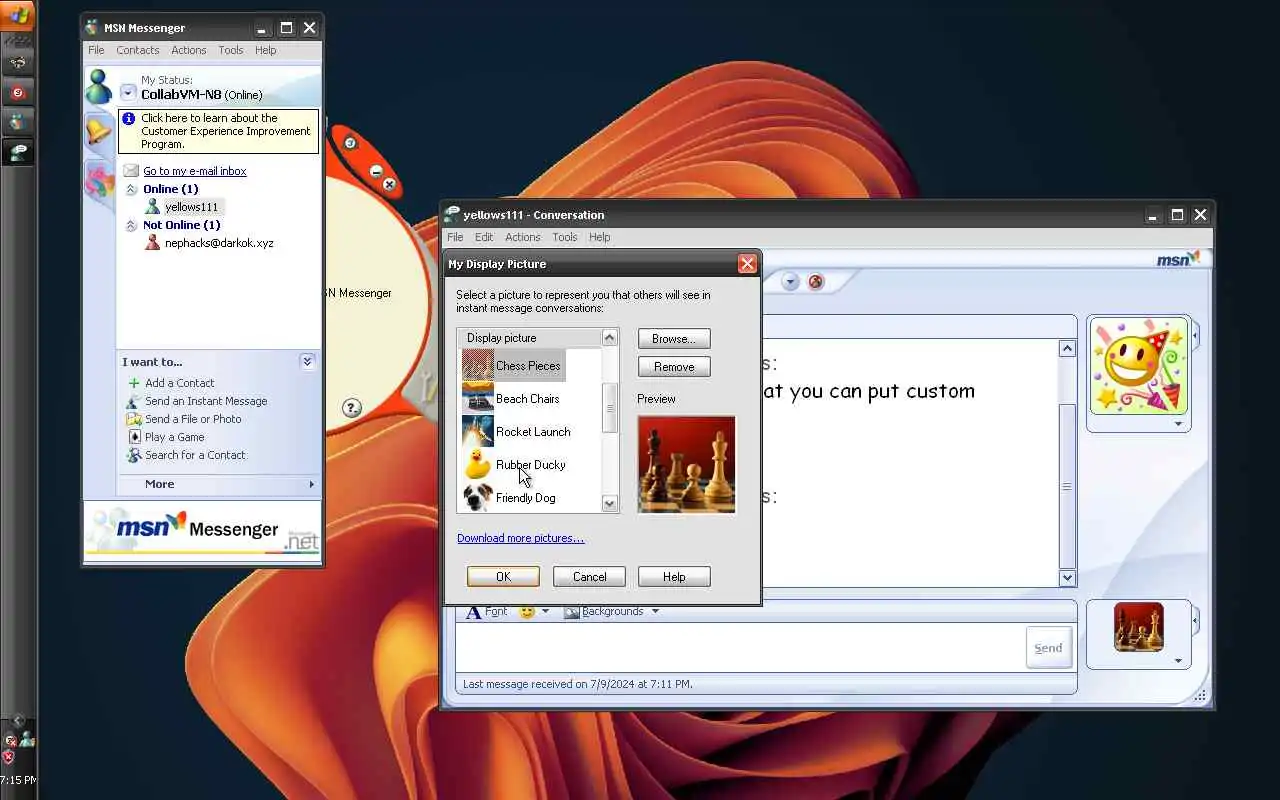Click the msn Messenger .net banner

pyautogui.click(x=202, y=531)
